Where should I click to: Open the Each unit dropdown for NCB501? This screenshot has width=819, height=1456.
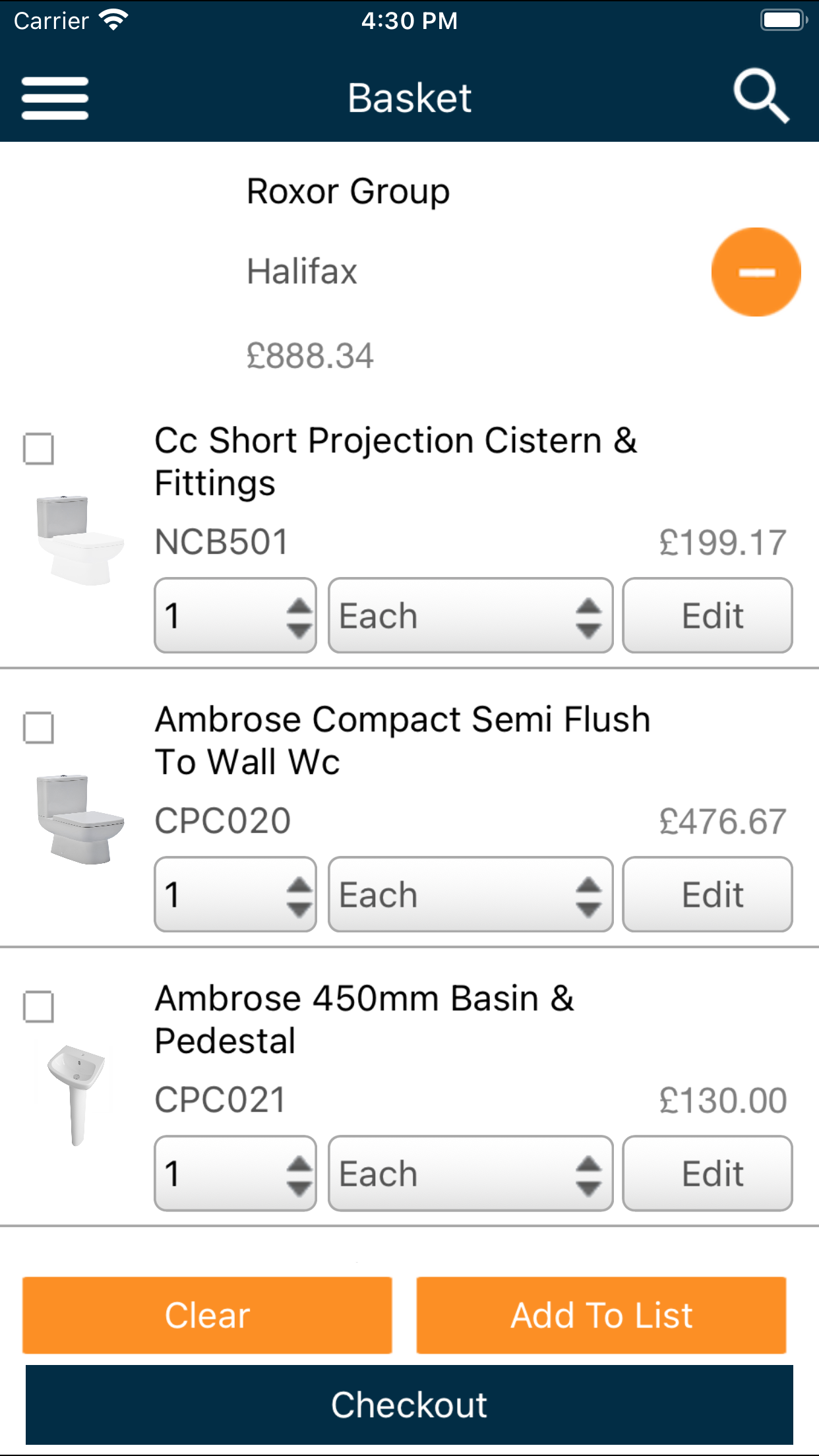coord(471,615)
